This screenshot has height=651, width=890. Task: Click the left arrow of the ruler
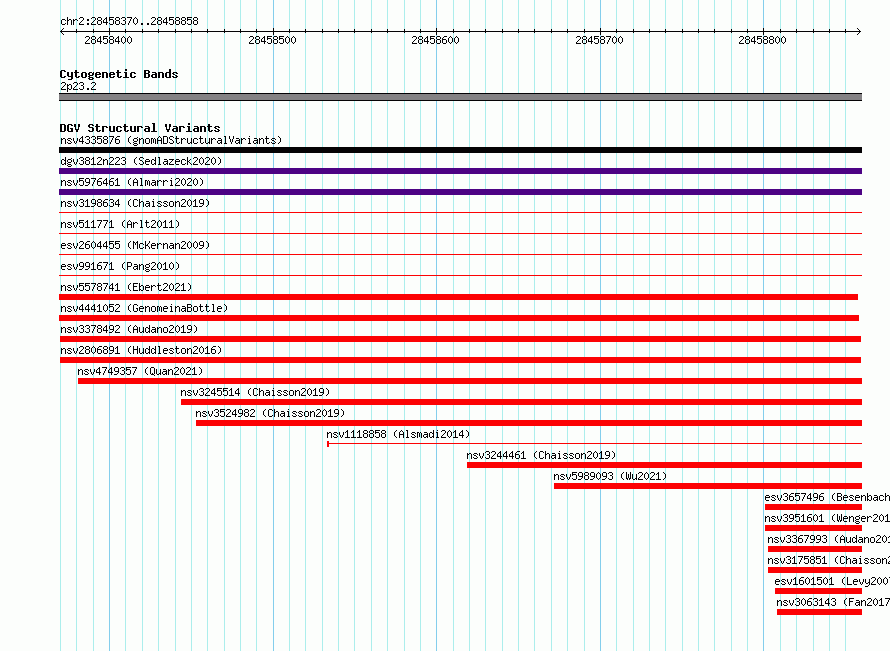tap(62, 31)
